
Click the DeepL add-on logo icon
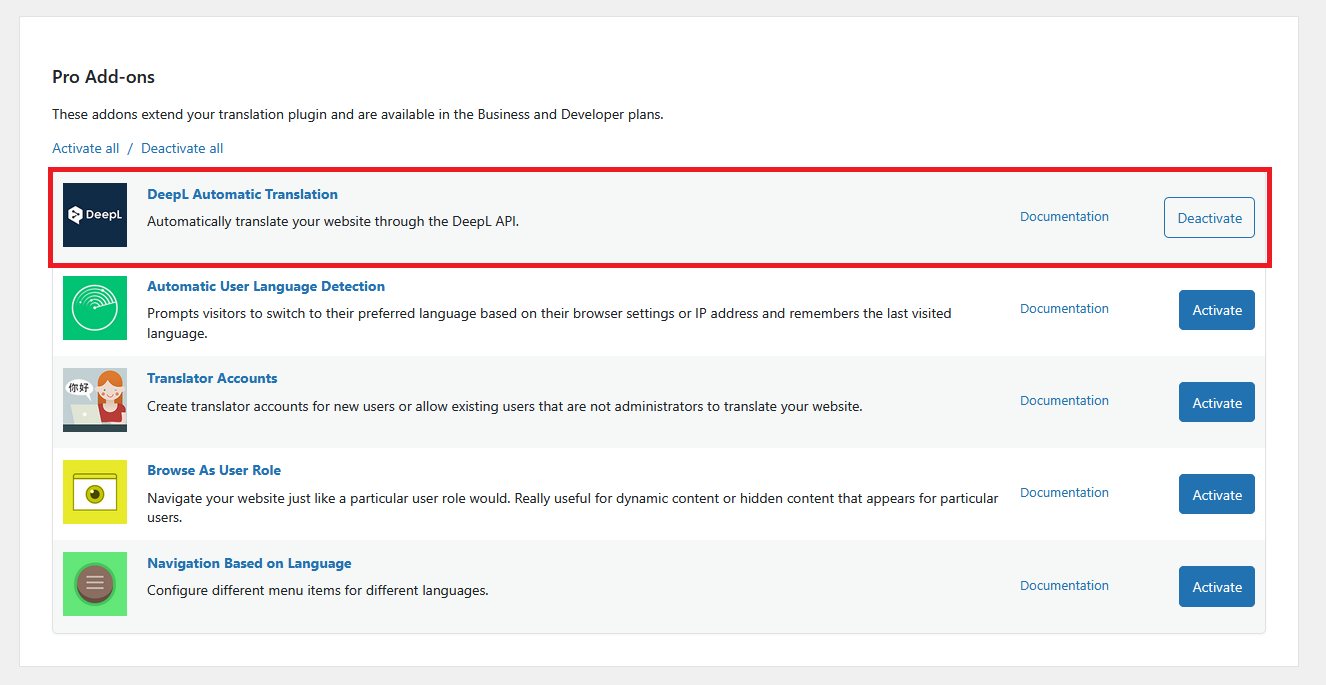[x=95, y=215]
